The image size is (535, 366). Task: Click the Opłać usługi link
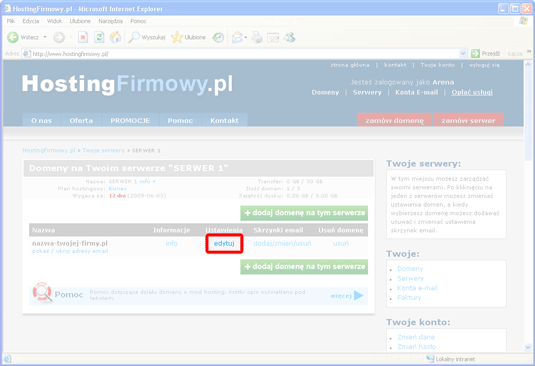pos(472,92)
